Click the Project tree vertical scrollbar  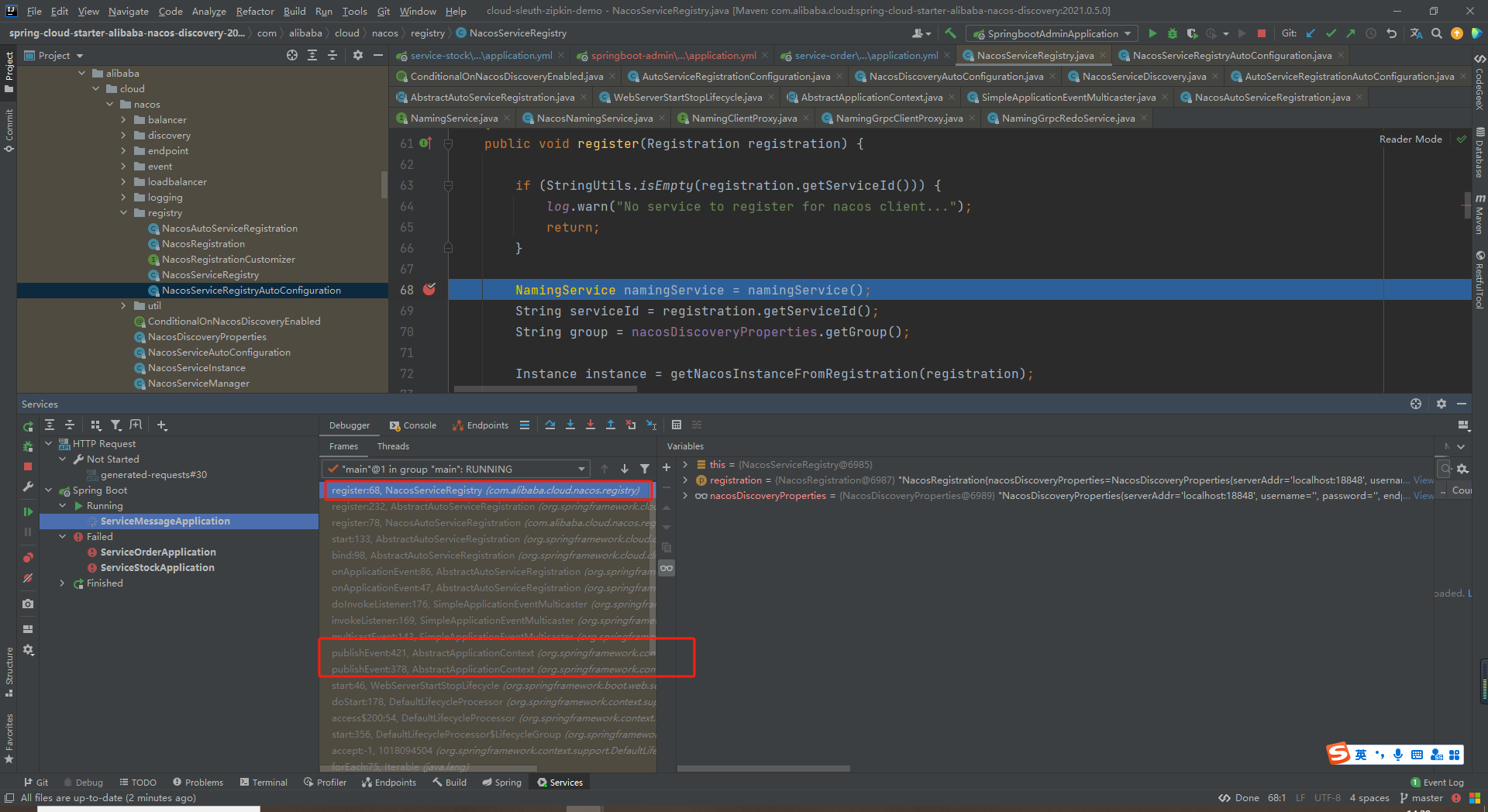pos(384,184)
